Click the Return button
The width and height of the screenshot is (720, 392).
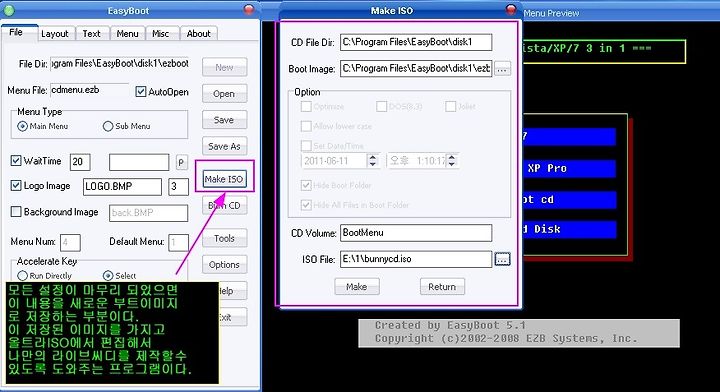pos(442,286)
